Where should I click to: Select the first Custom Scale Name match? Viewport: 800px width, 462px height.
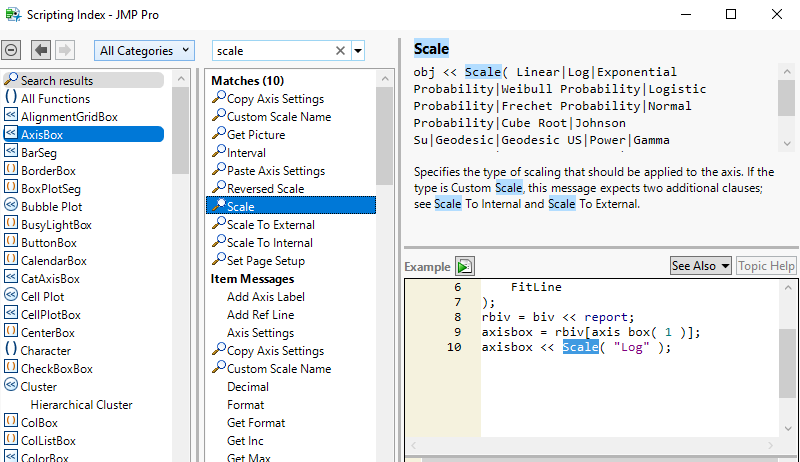click(279, 117)
